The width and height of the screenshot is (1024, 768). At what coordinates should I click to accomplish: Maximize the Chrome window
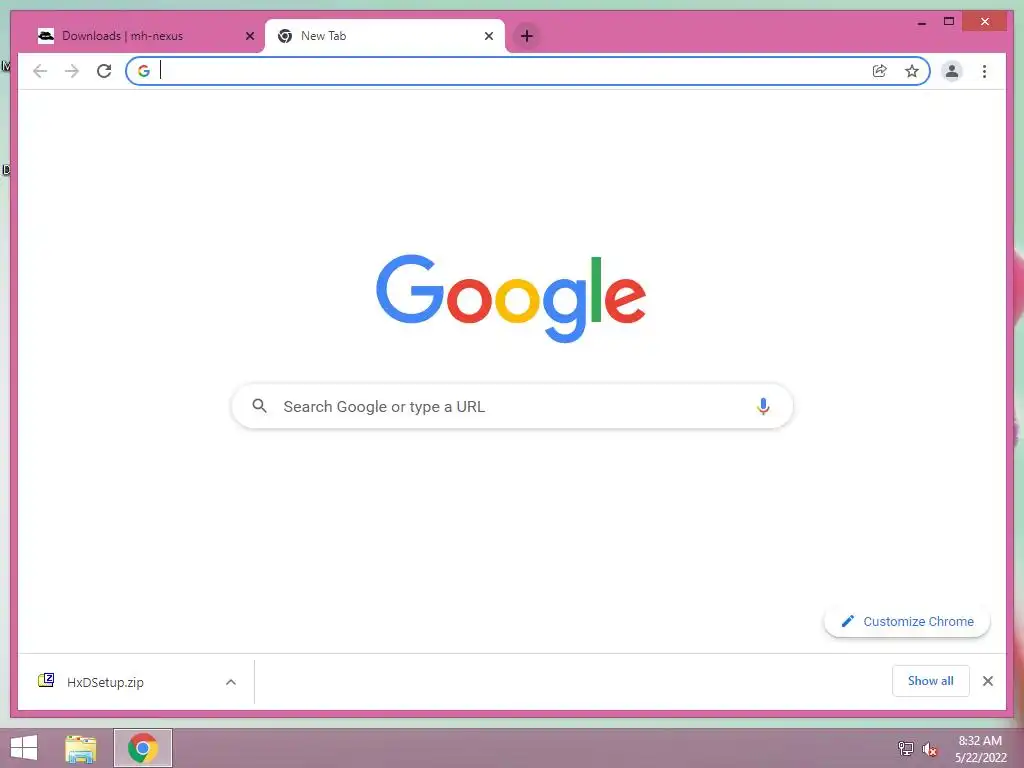tap(949, 22)
